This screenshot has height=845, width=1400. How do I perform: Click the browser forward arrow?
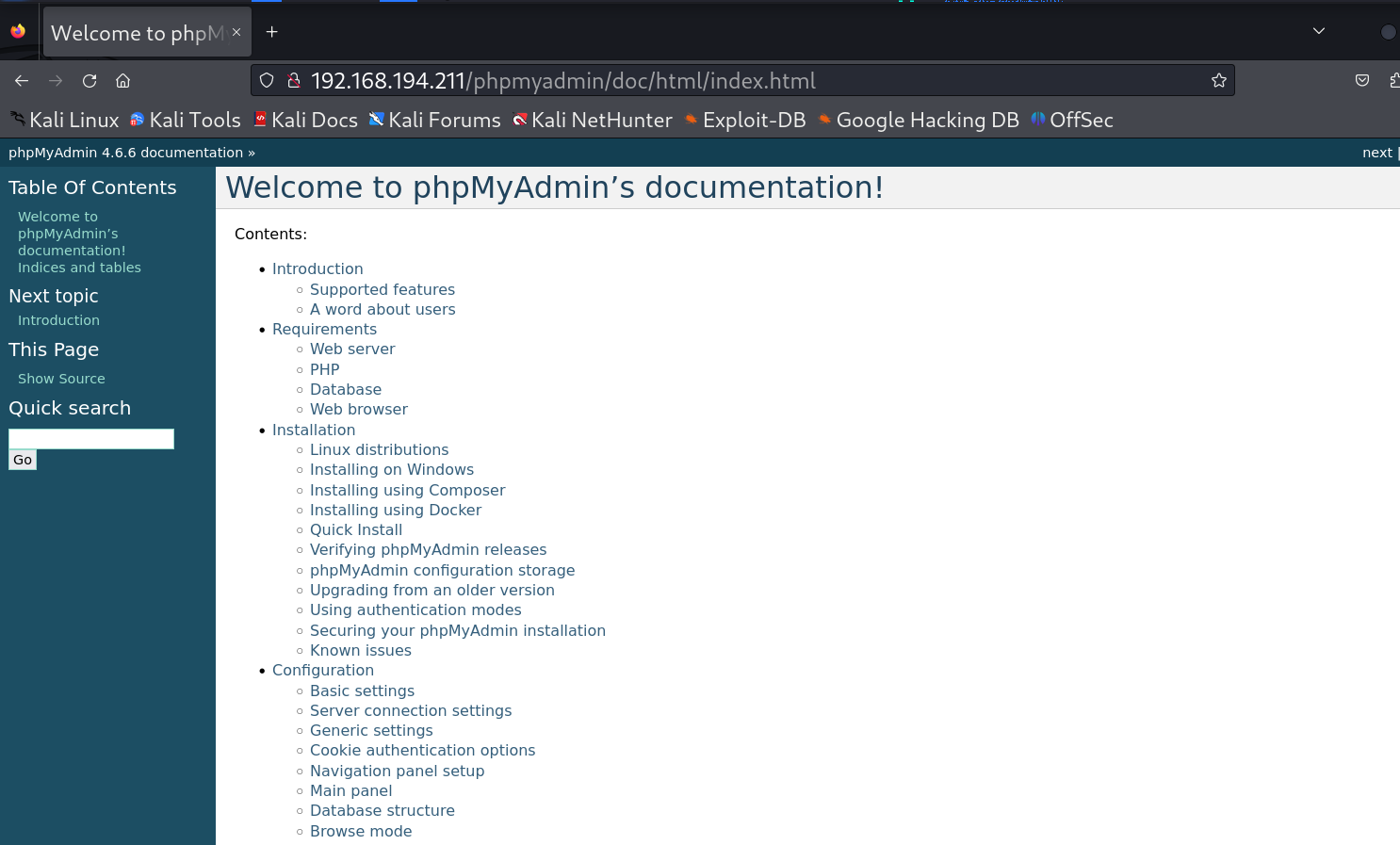coord(56,81)
